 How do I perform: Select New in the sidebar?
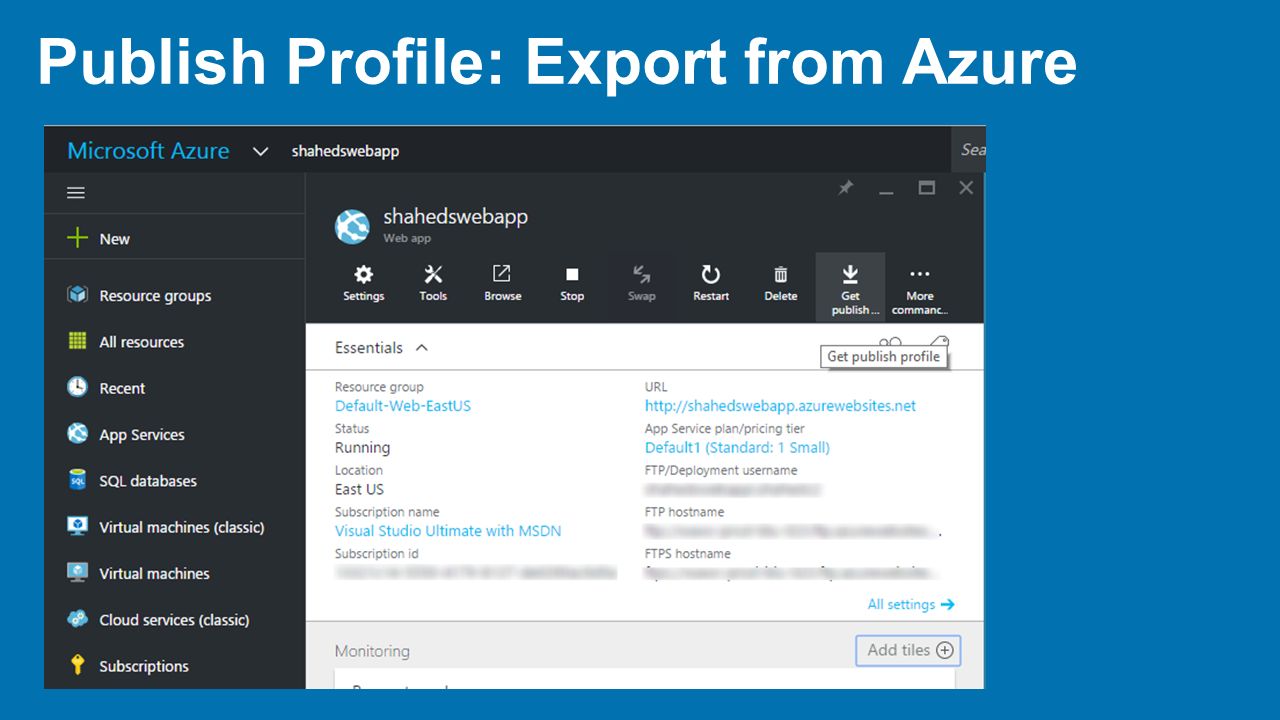coord(115,239)
